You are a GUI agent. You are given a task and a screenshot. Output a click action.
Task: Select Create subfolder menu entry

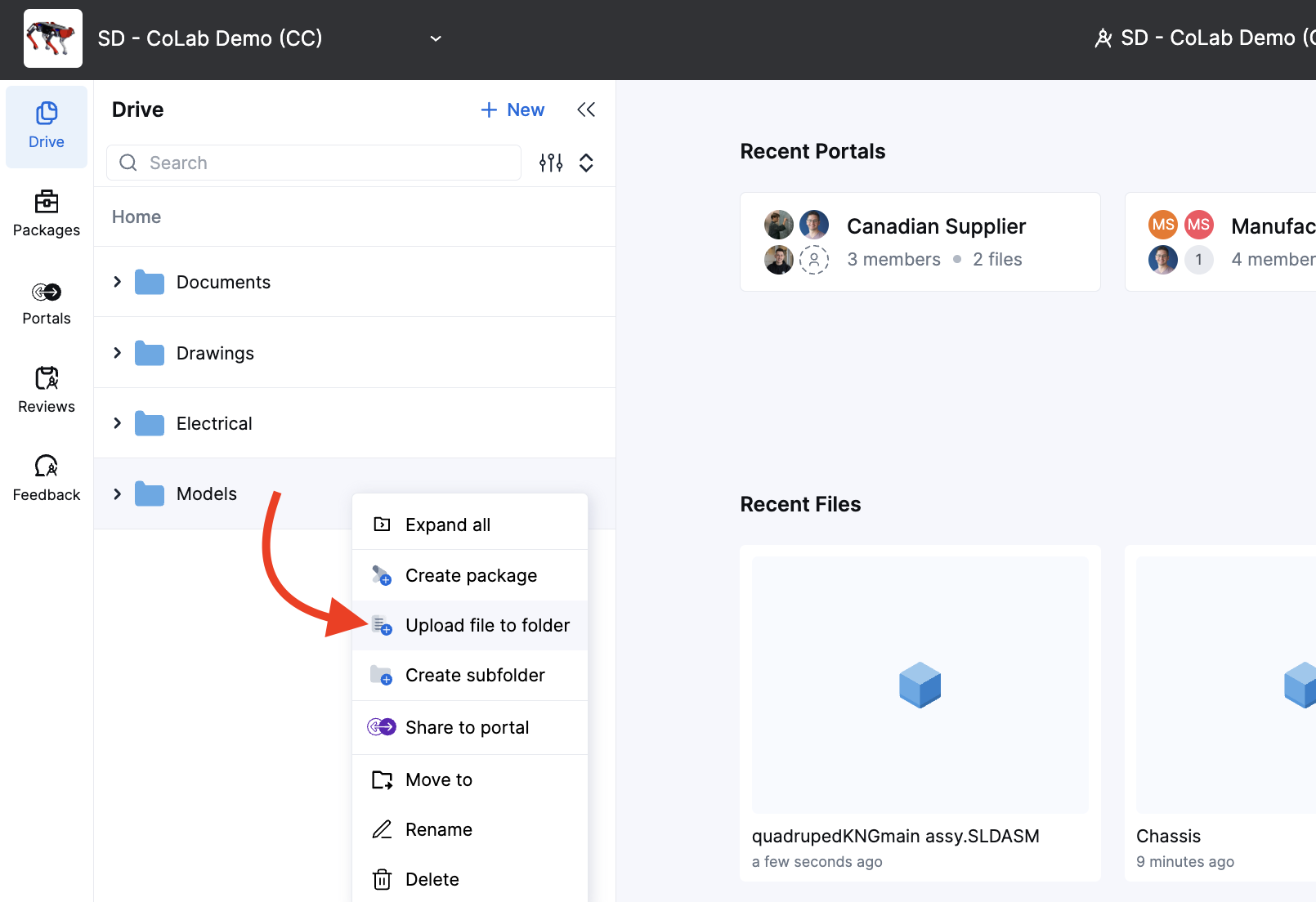470,675
